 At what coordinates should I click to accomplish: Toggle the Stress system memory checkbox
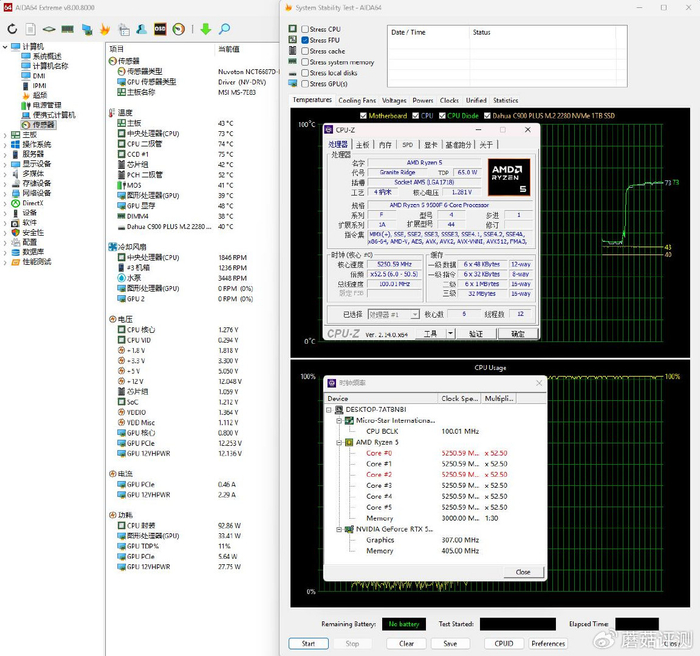pyautogui.click(x=305, y=62)
